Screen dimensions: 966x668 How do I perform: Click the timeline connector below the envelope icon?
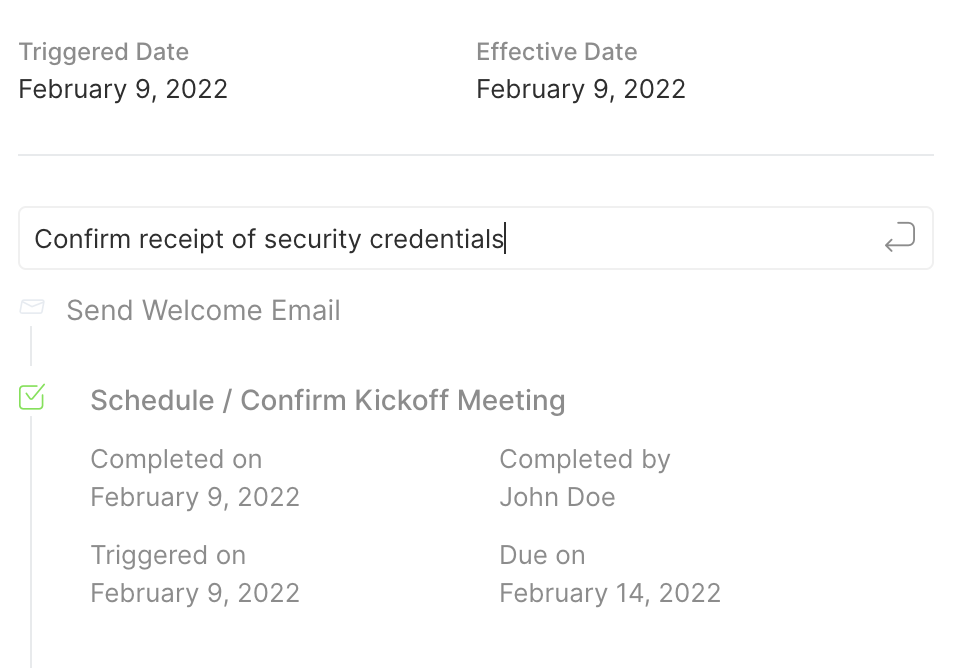pyautogui.click(x=31, y=346)
